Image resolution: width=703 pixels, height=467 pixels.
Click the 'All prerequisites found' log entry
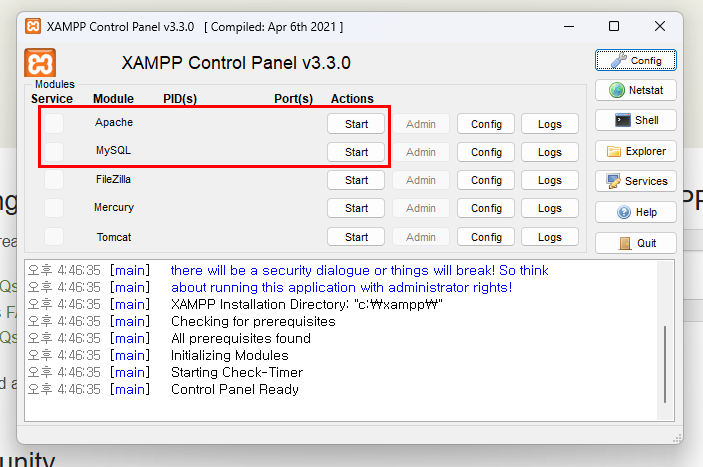(241, 338)
